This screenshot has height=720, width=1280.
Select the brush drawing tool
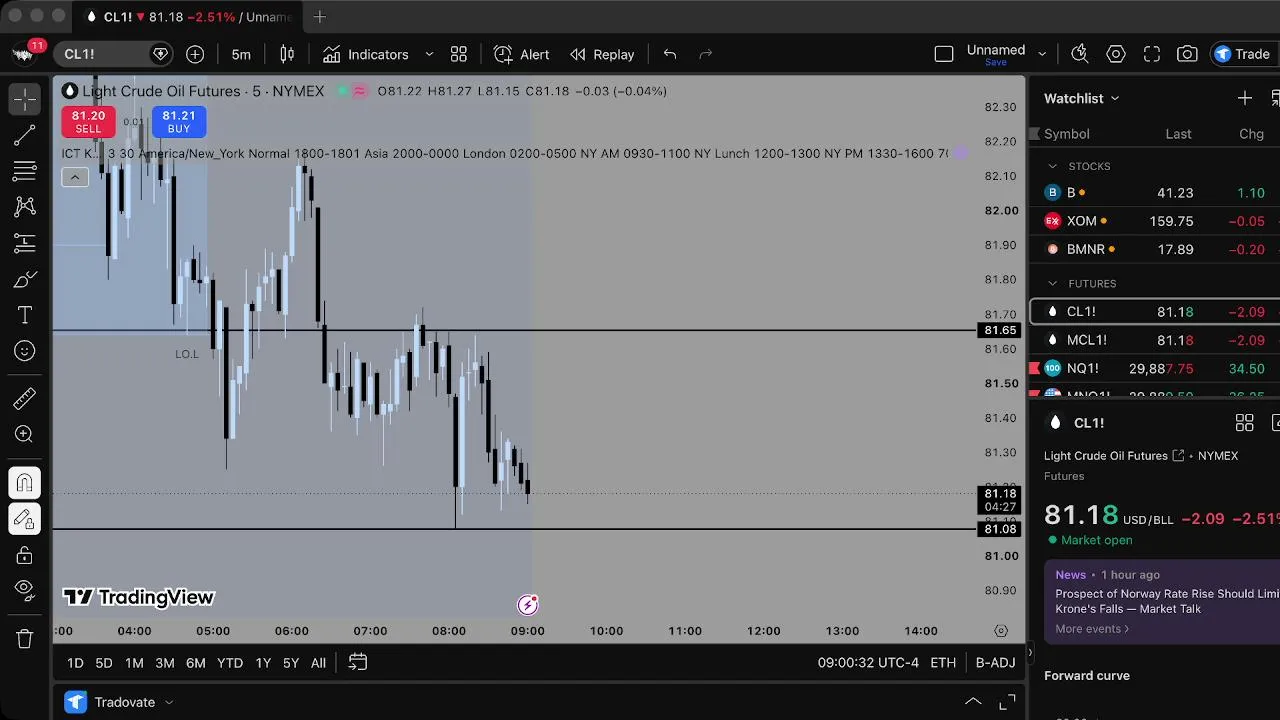coord(25,279)
